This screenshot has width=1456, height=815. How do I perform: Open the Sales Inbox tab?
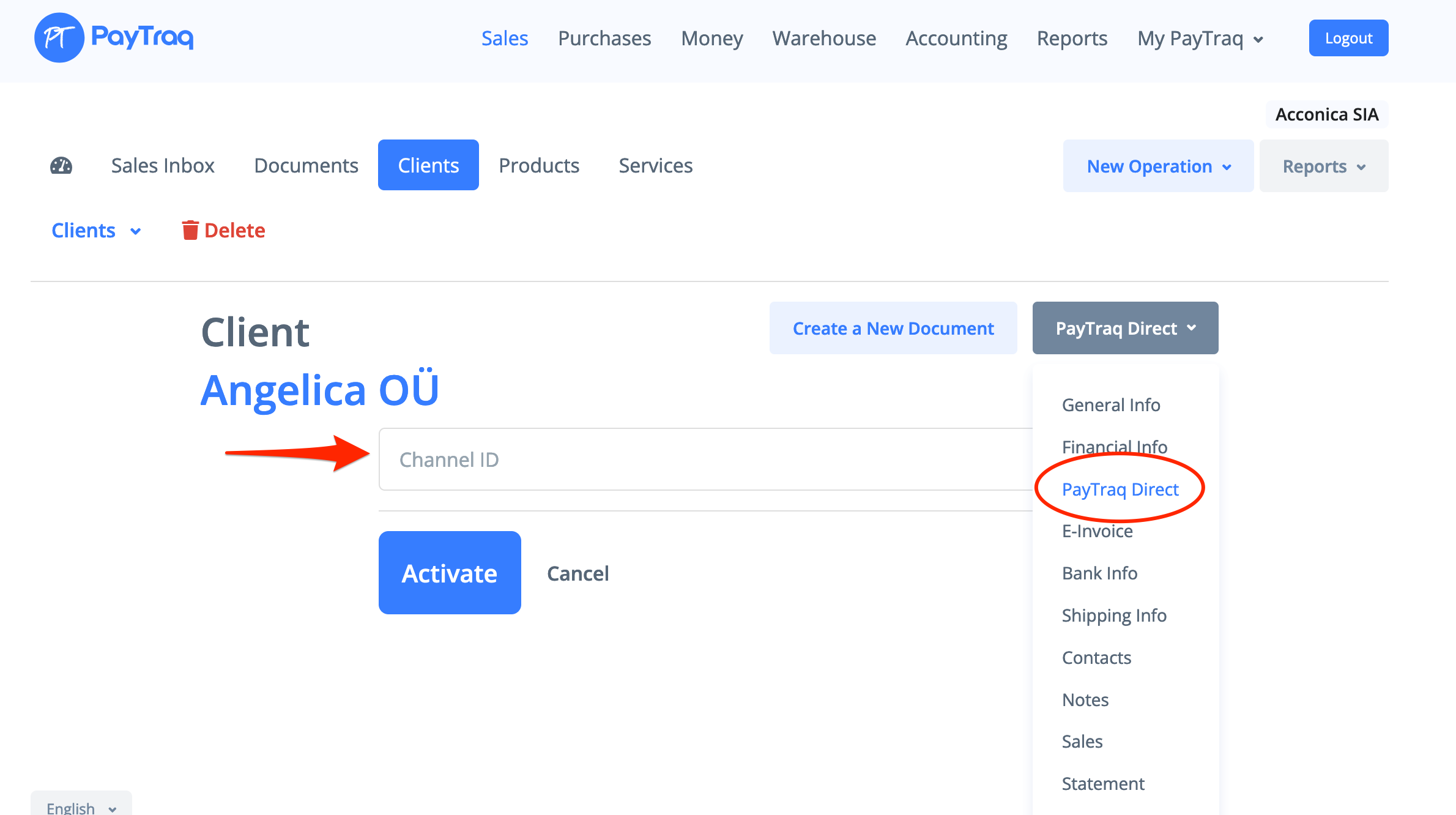click(x=163, y=165)
